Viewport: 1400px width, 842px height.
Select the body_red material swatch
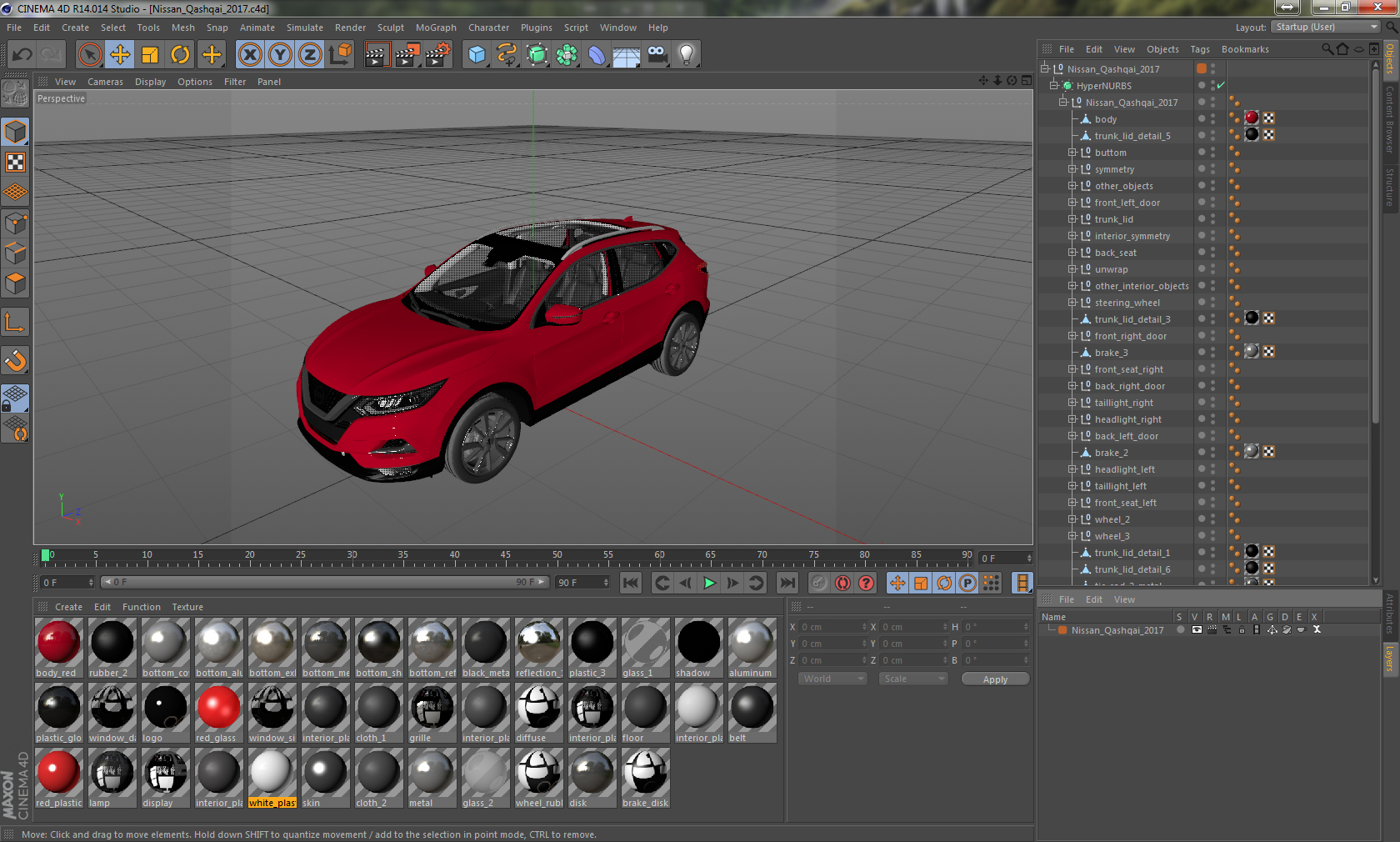click(59, 649)
